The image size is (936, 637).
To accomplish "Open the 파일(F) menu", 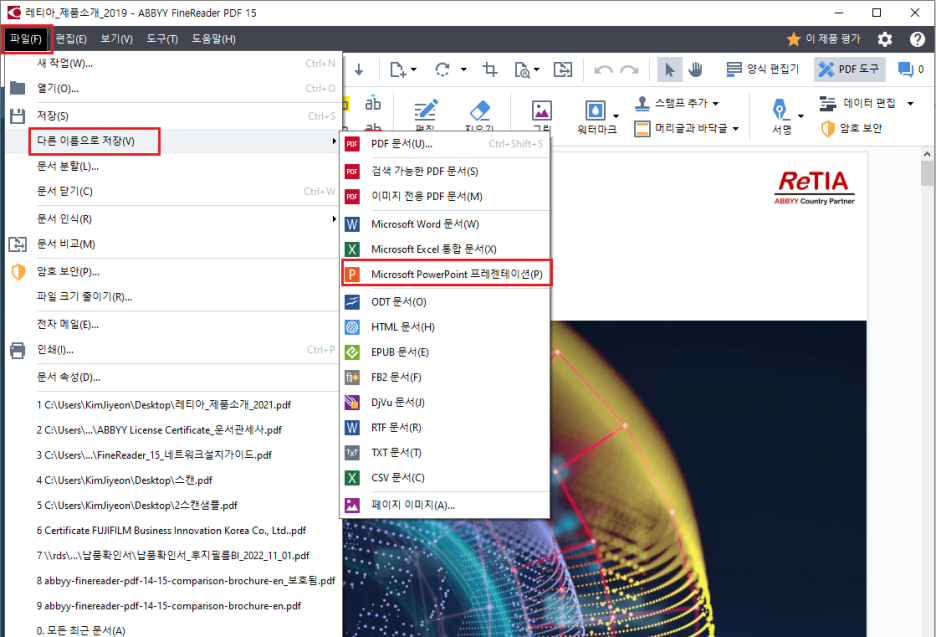I will point(26,39).
